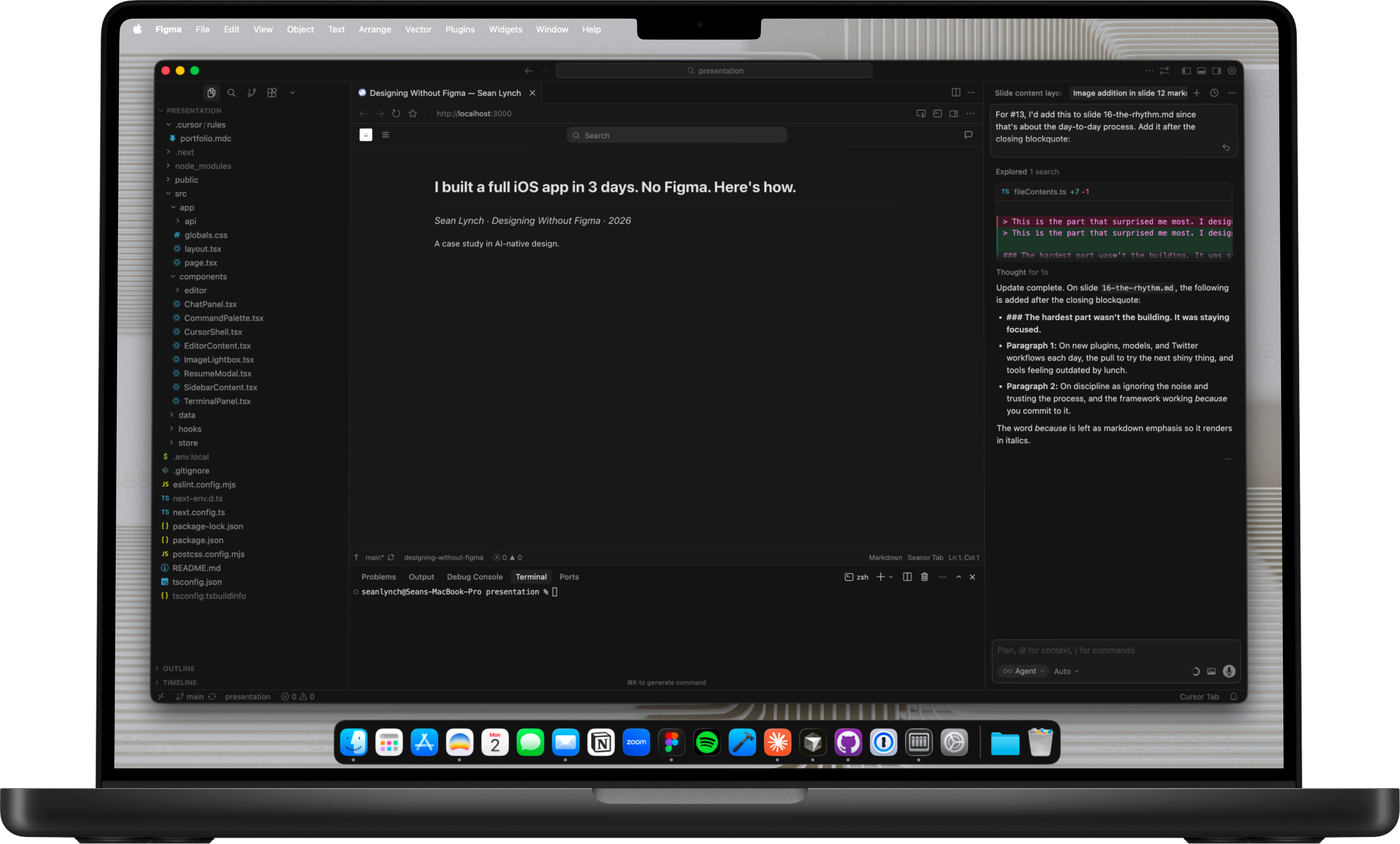Kill terminal with the trash icon
1400x844 pixels.
pyautogui.click(x=924, y=577)
